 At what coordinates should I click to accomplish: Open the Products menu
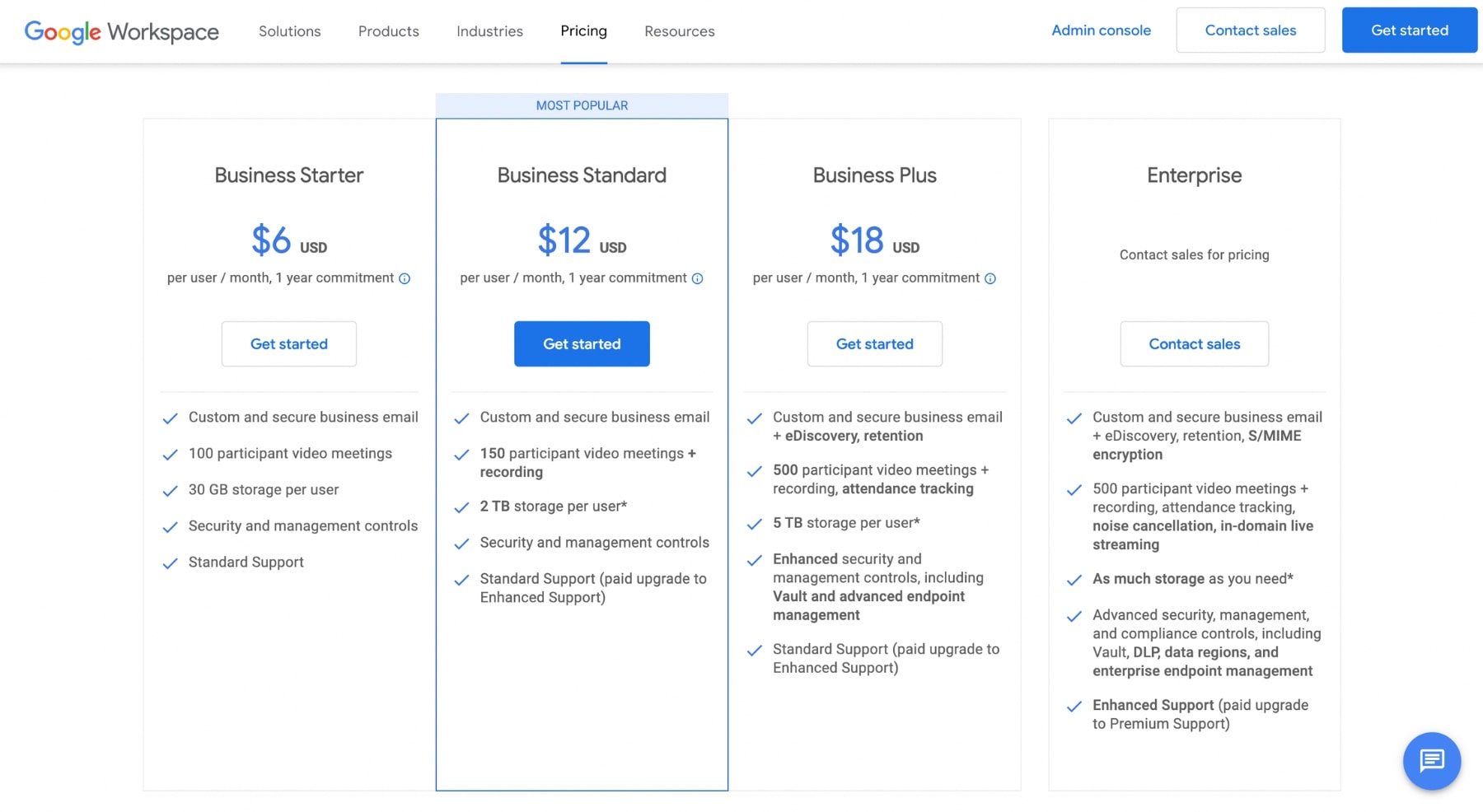click(x=389, y=31)
